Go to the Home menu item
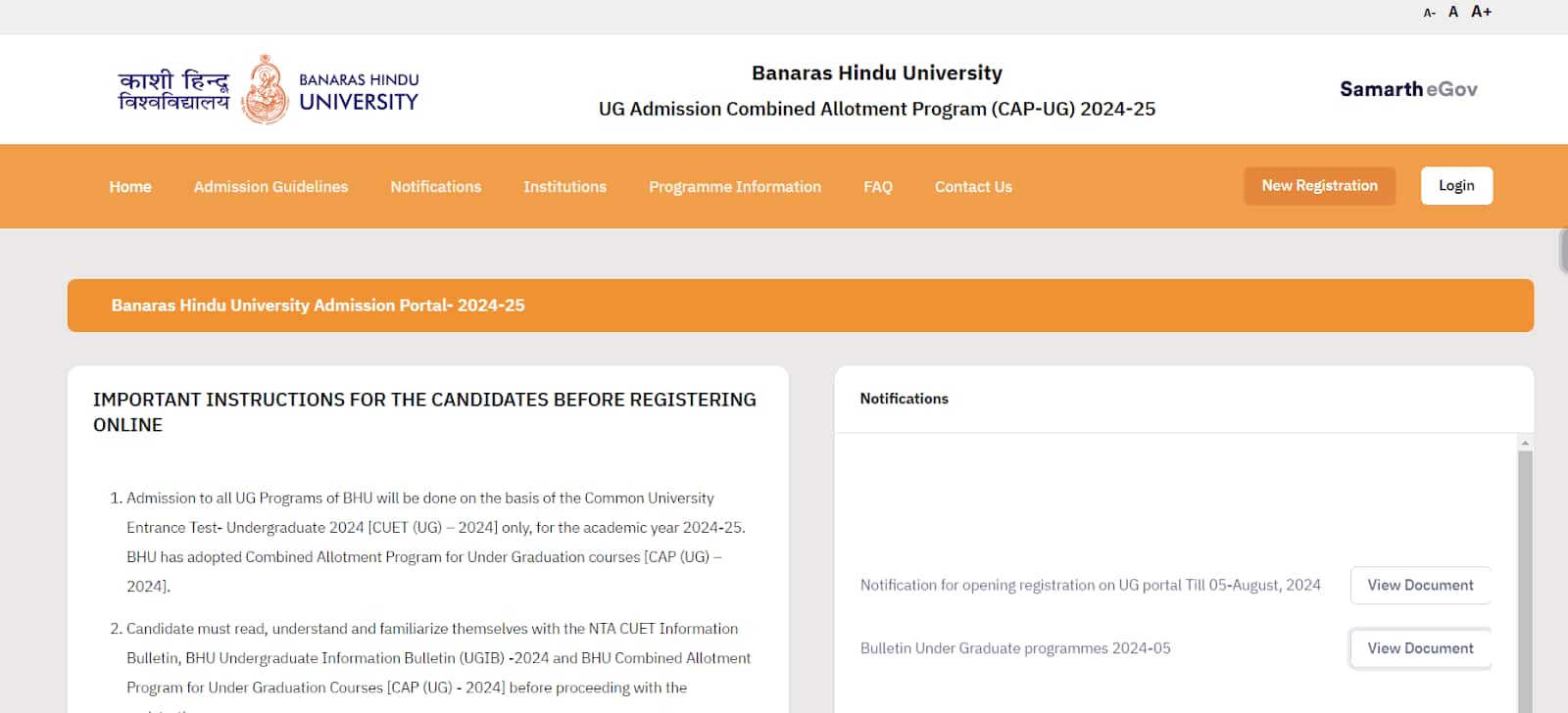 click(x=130, y=186)
